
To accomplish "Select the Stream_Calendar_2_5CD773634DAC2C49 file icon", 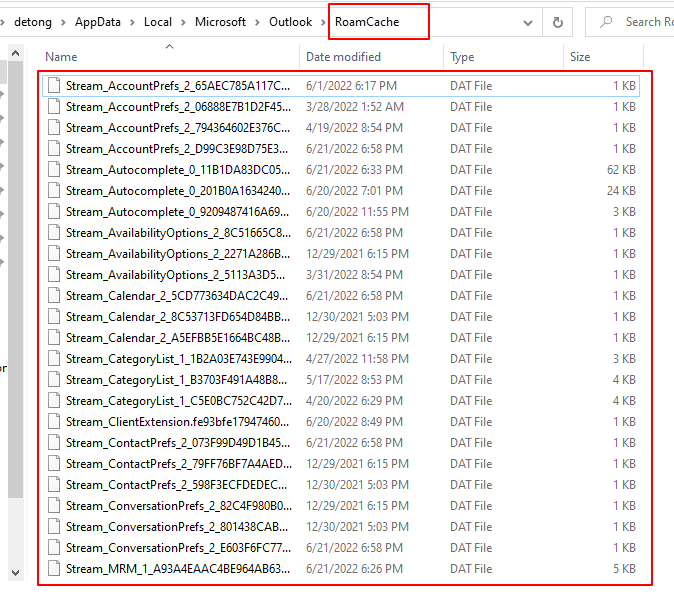I will click(x=54, y=296).
